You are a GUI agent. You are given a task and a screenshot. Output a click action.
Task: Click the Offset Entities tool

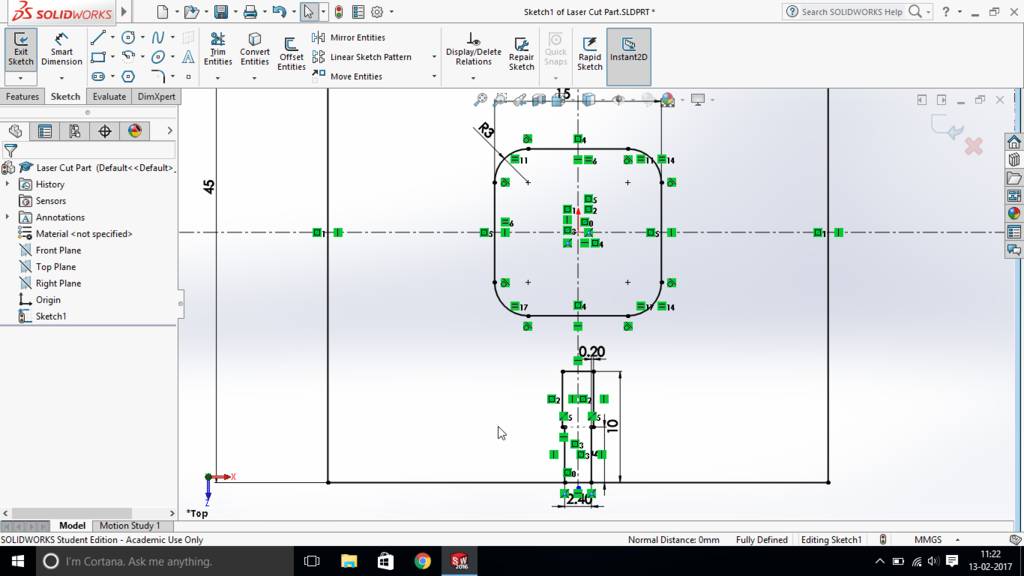tap(291, 52)
